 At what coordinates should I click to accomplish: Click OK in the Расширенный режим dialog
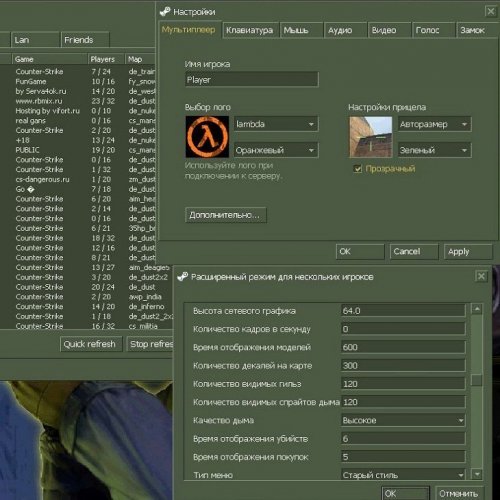click(405, 493)
